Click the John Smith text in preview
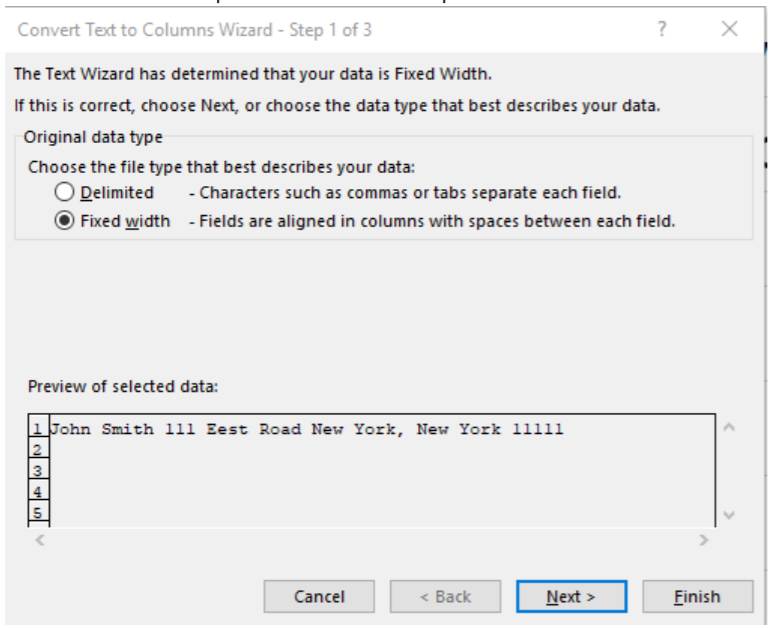 click(102, 430)
